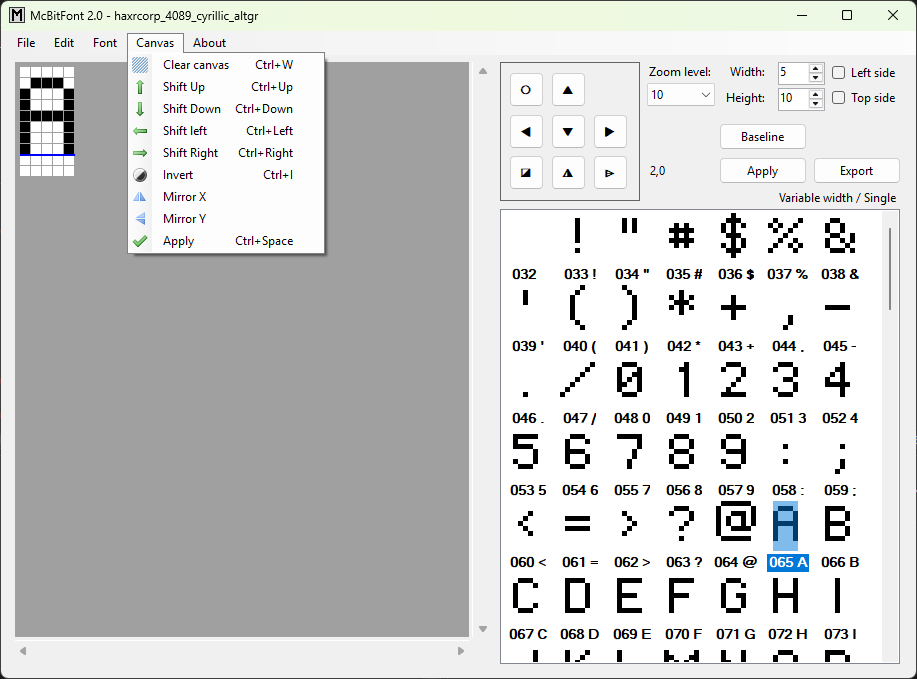Viewport: 917px width, 679px height.
Task: Click the Clear canvas hatched icon
Action: [x=140, y=65]
